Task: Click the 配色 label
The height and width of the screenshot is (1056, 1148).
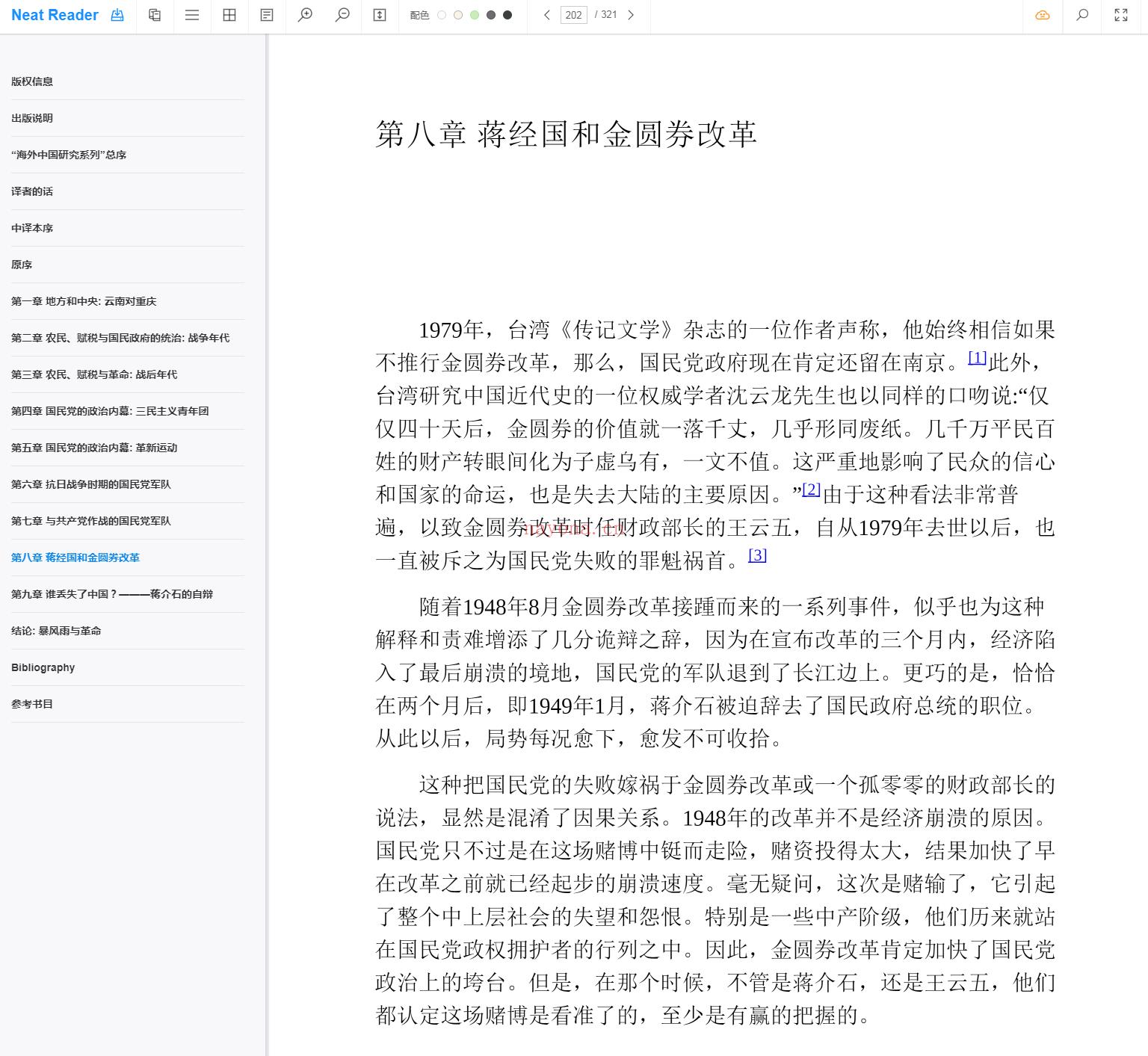Action: 419,15
